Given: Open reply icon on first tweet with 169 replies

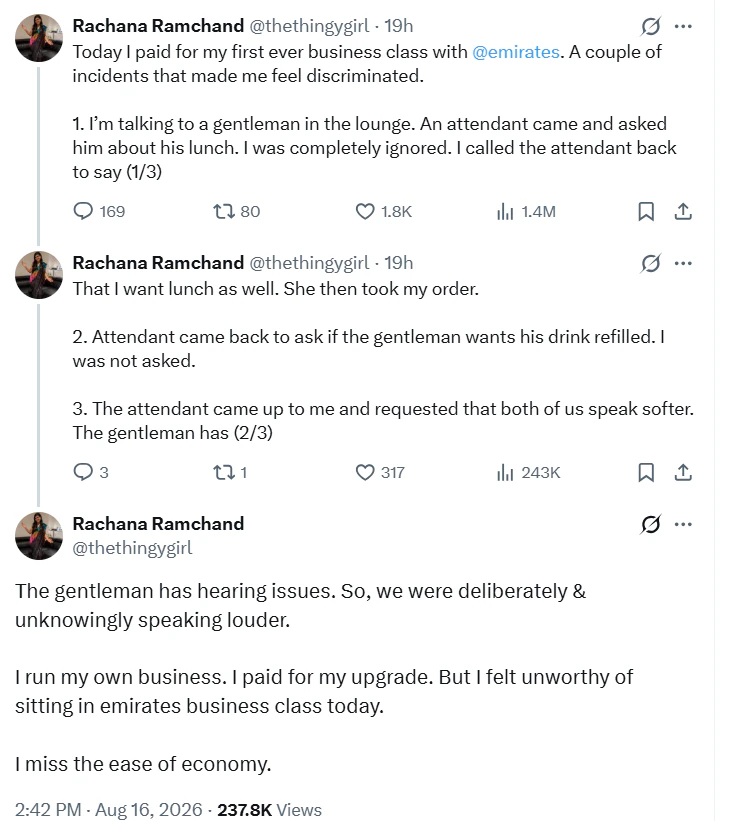Looking at the screenshot, I should tap(83, 211).
